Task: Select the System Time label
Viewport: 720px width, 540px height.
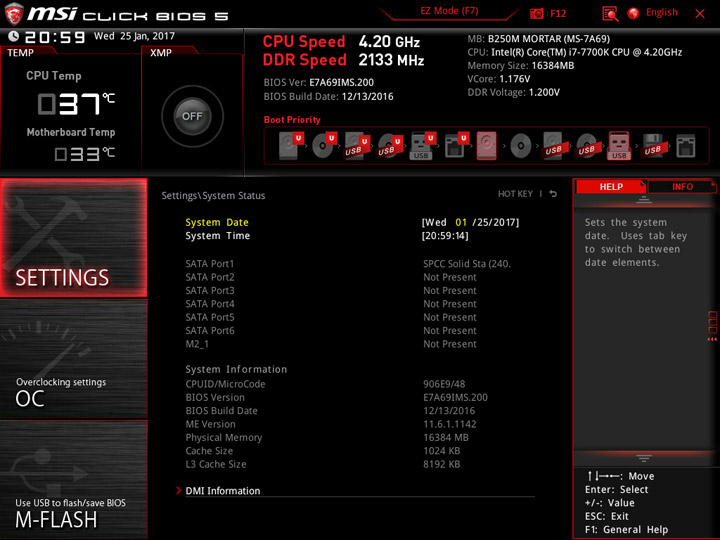Action: point(218,236)
